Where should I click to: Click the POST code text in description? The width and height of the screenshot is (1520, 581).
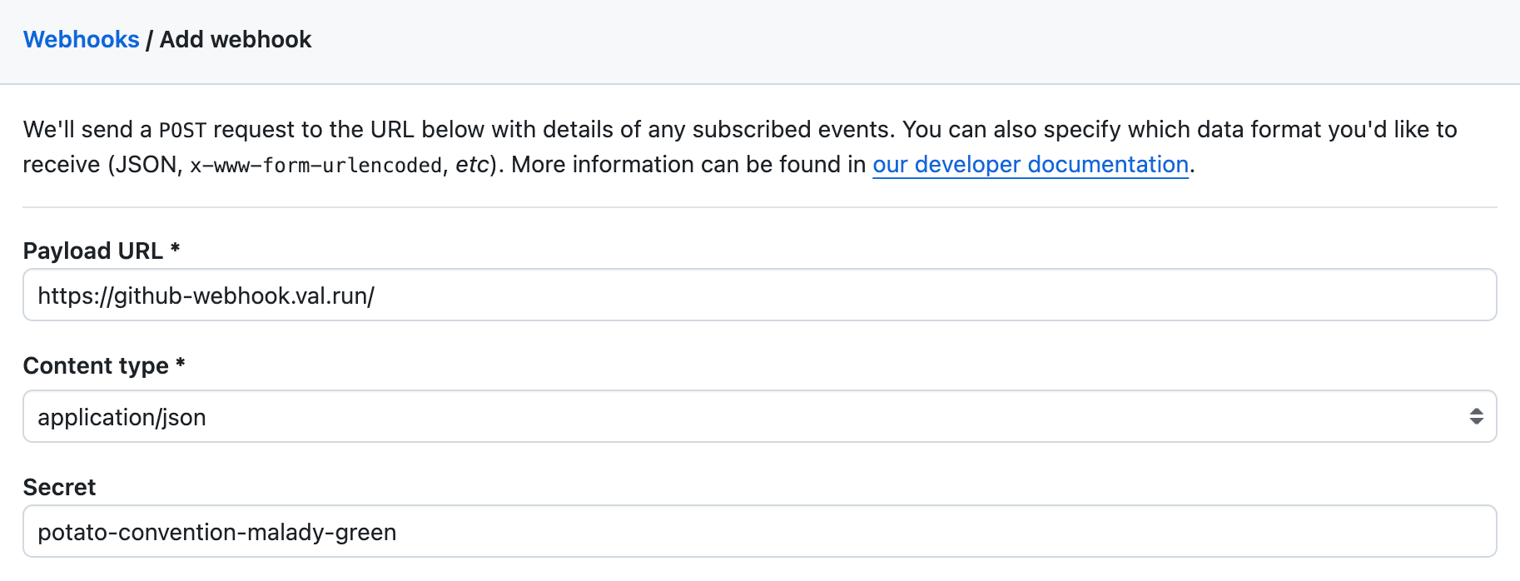click(183, 130)
